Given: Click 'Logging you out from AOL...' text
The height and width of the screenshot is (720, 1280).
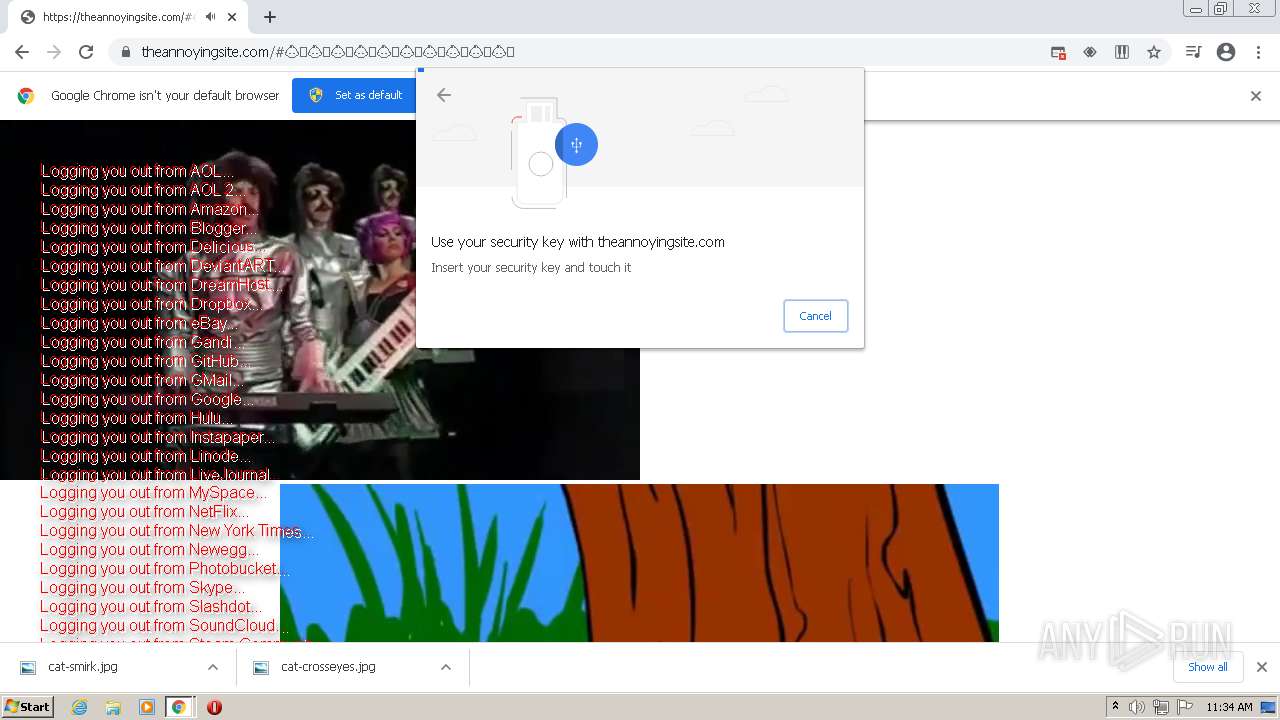Looking at the screenshot, I should coord(138,171).
